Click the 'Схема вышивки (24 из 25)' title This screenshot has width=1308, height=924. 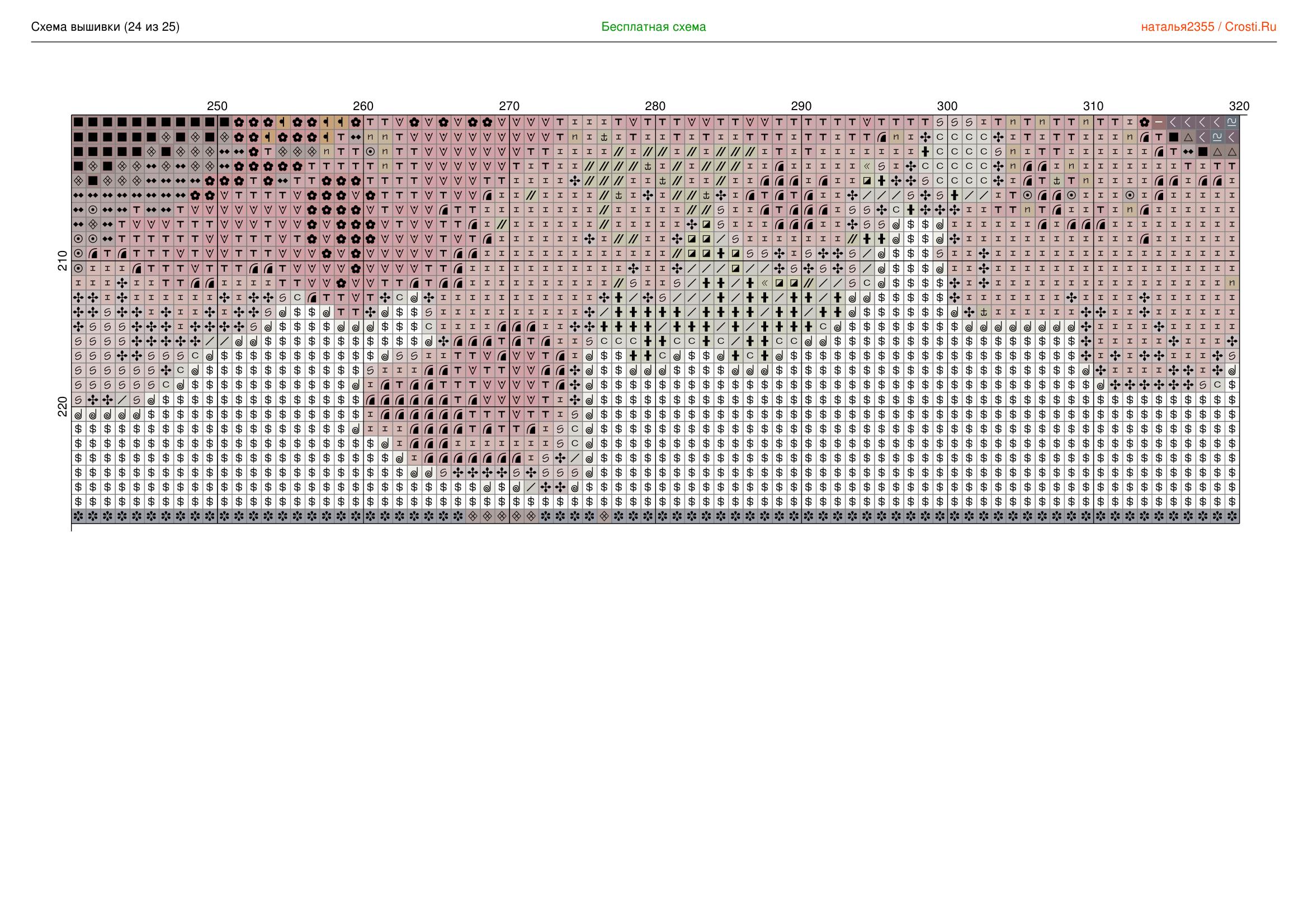click(x=105, y=27)
